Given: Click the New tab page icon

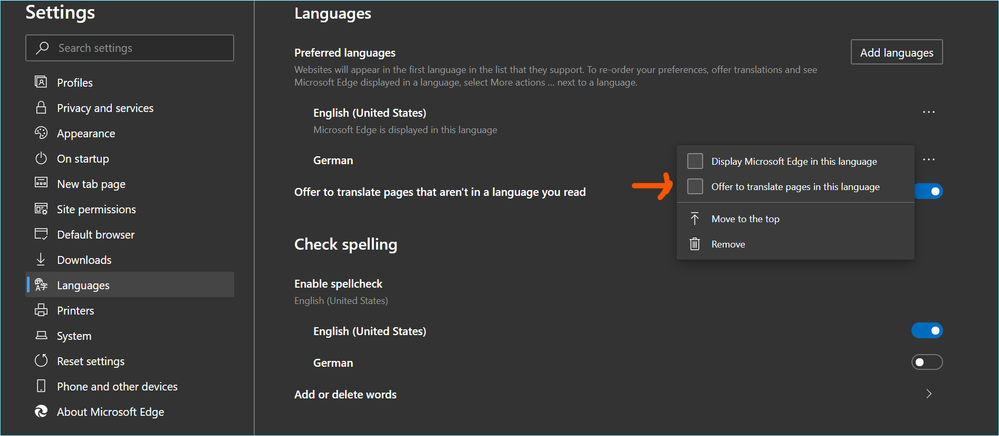Looking at the screenshot, I should pyautogui.click(x=41, y=184).
